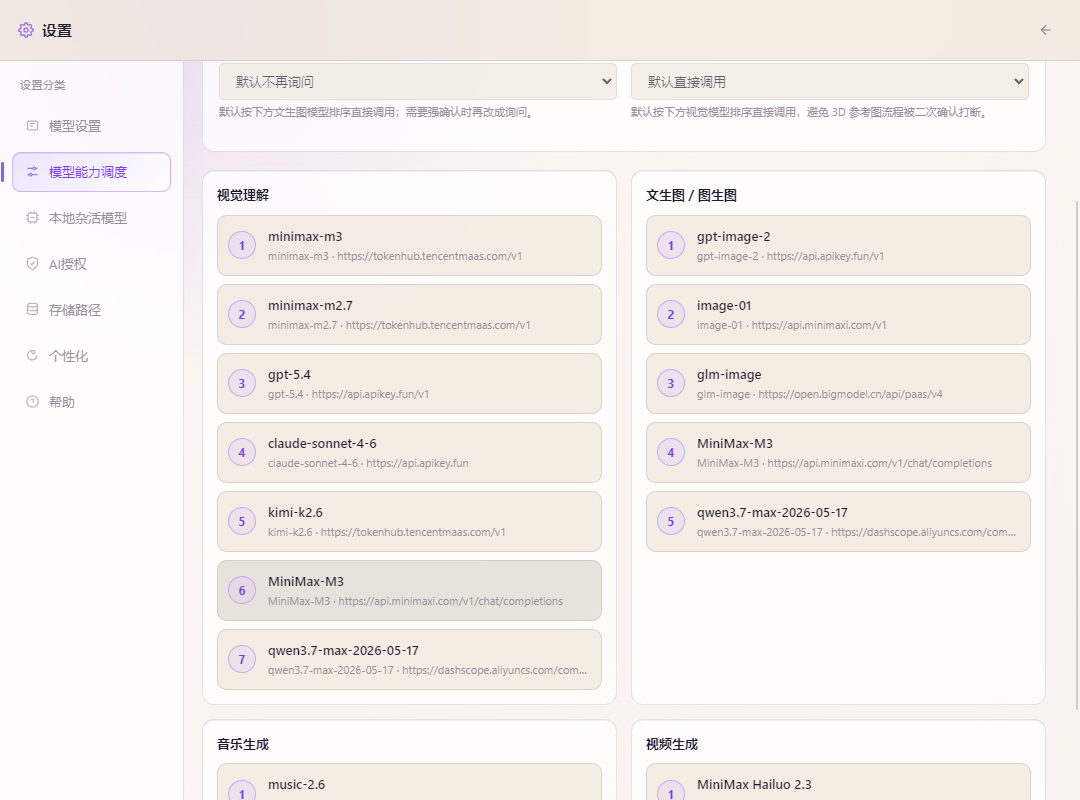The height and width of the screenshot is (800, 1080).
Task: Click the 本地杂活模型 chip icon
Action: [x=32, y=218]
